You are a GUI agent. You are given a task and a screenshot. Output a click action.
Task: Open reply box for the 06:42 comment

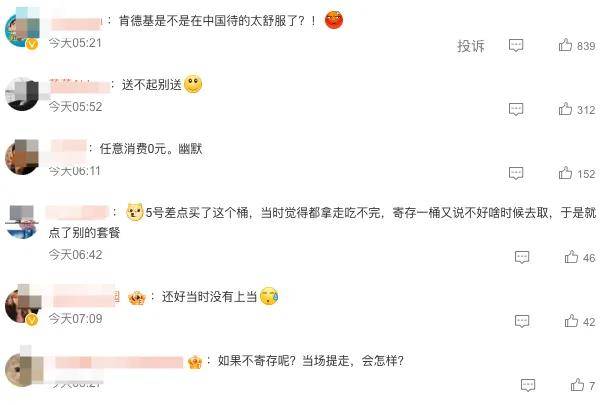pyautogui.click(x=522, y=257)
